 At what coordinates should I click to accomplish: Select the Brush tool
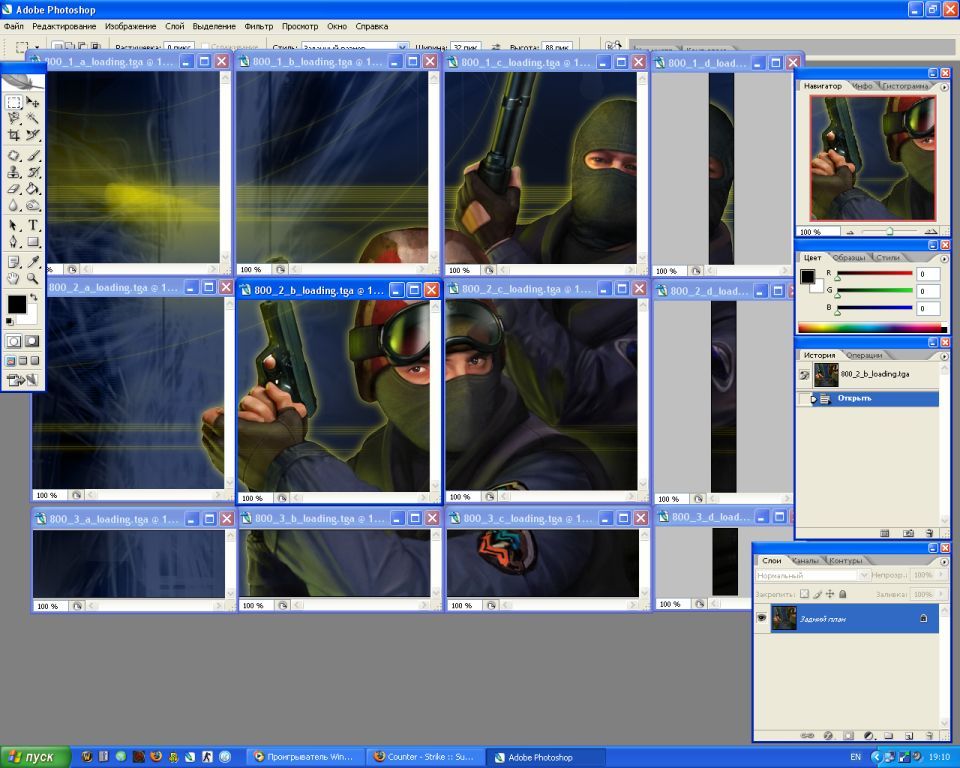coord(33,156)
